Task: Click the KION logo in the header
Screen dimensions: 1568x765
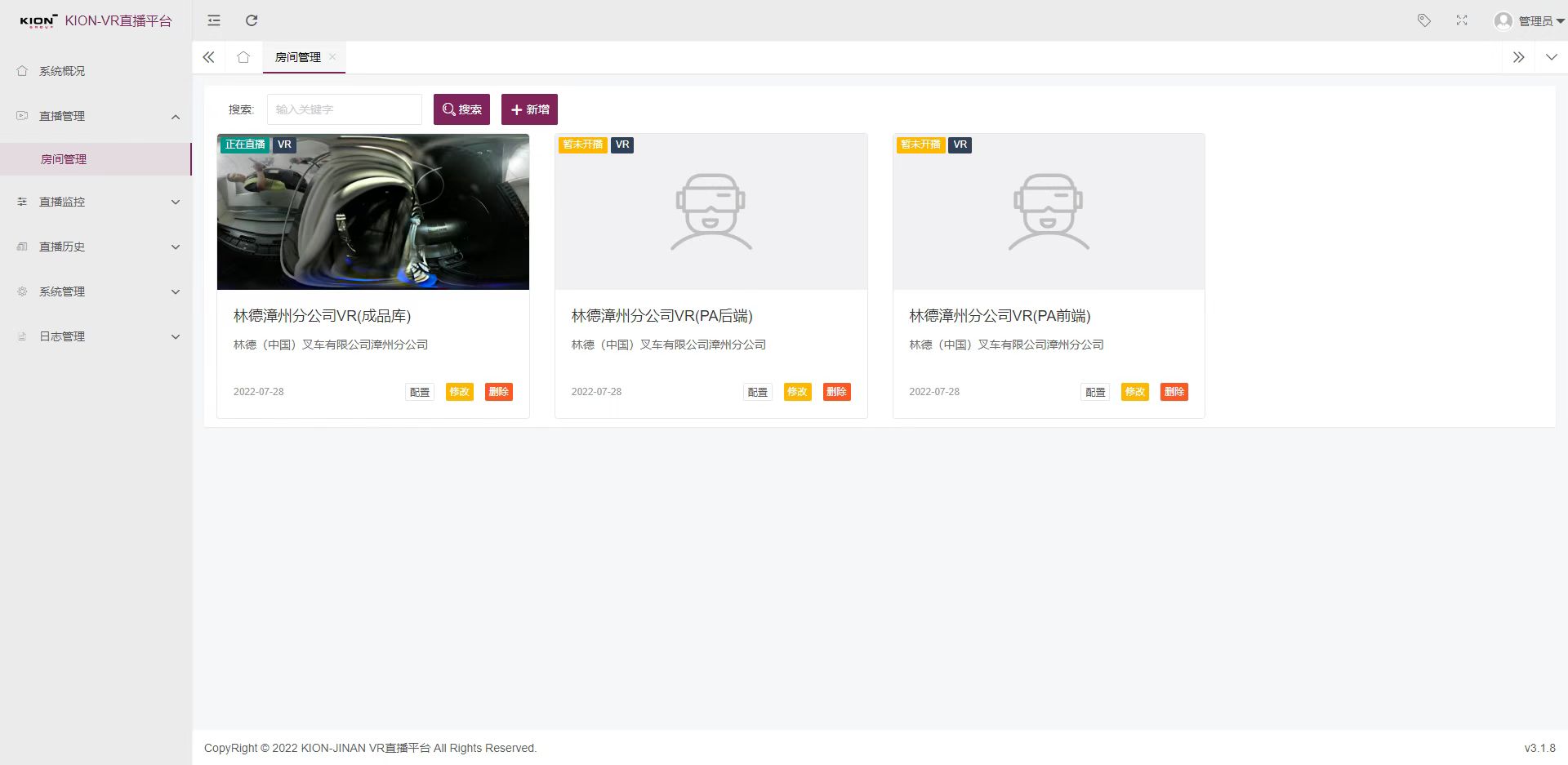Action: click(x=38, y=21)
